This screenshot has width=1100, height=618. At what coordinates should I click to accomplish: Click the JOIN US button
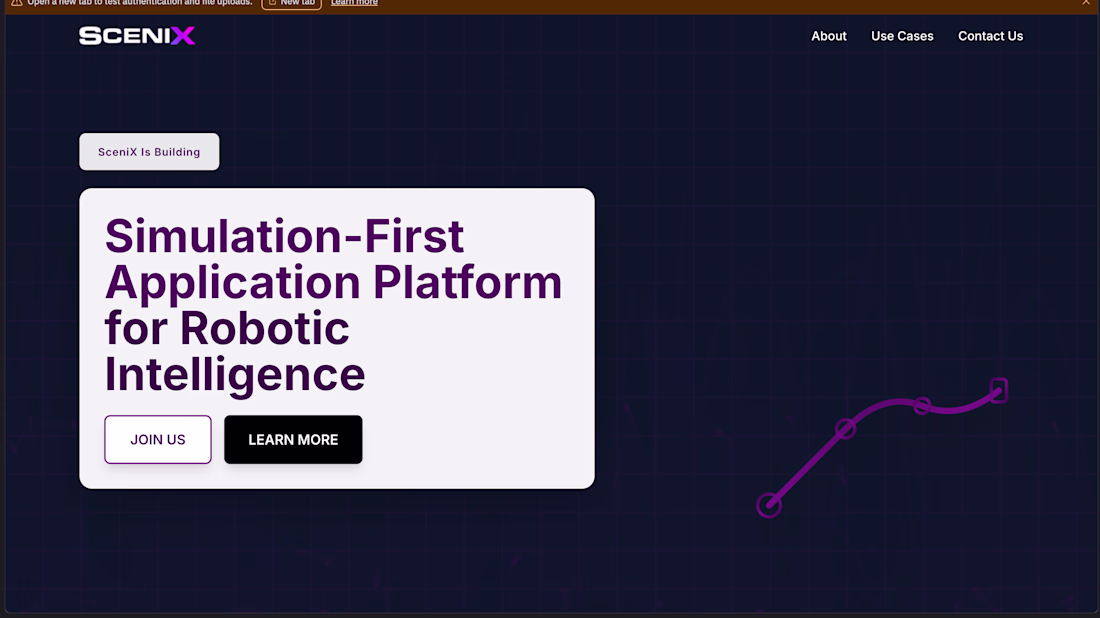click(x=158, y=439)
